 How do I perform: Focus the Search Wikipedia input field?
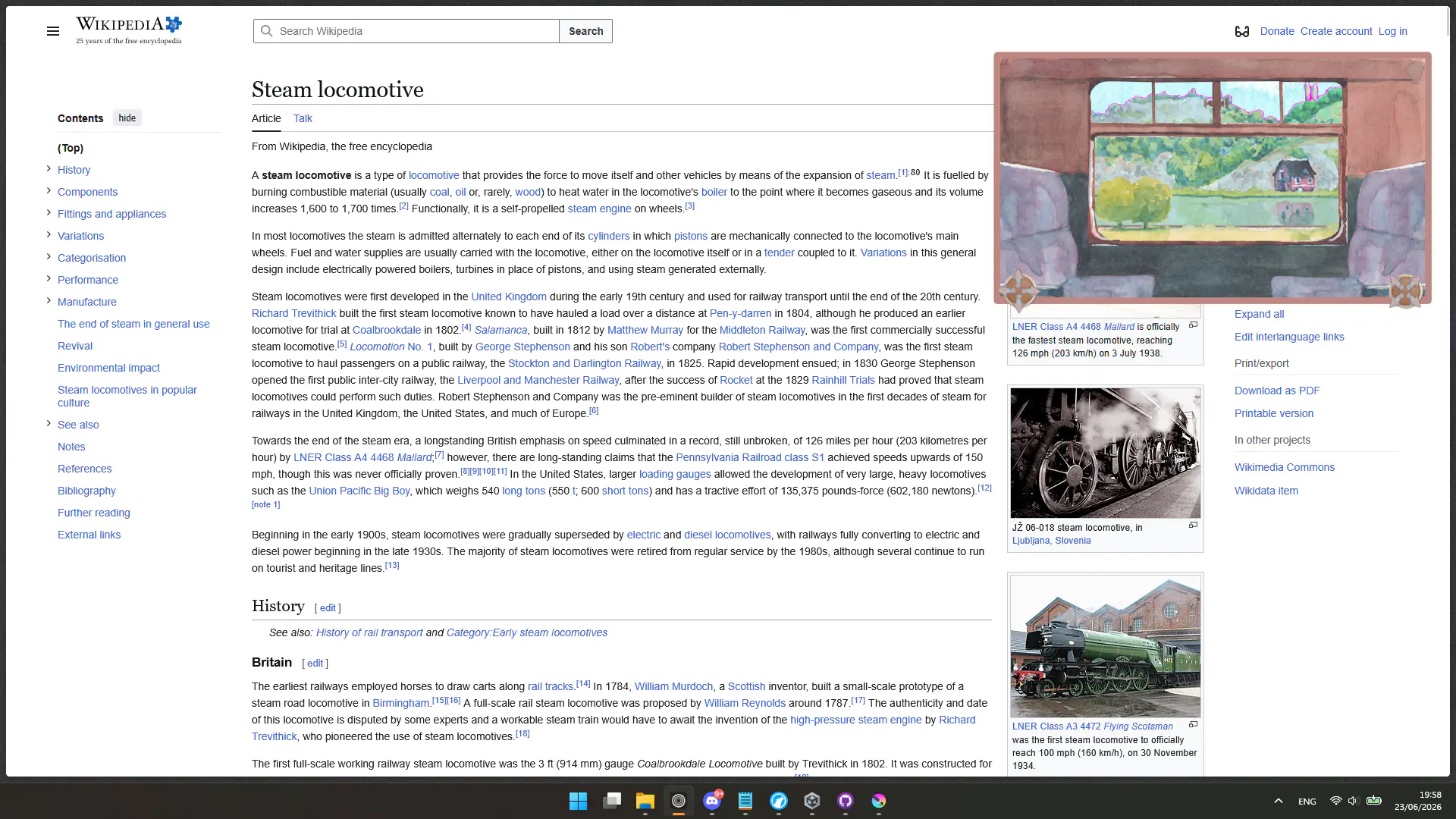click(x=406, y=31)
